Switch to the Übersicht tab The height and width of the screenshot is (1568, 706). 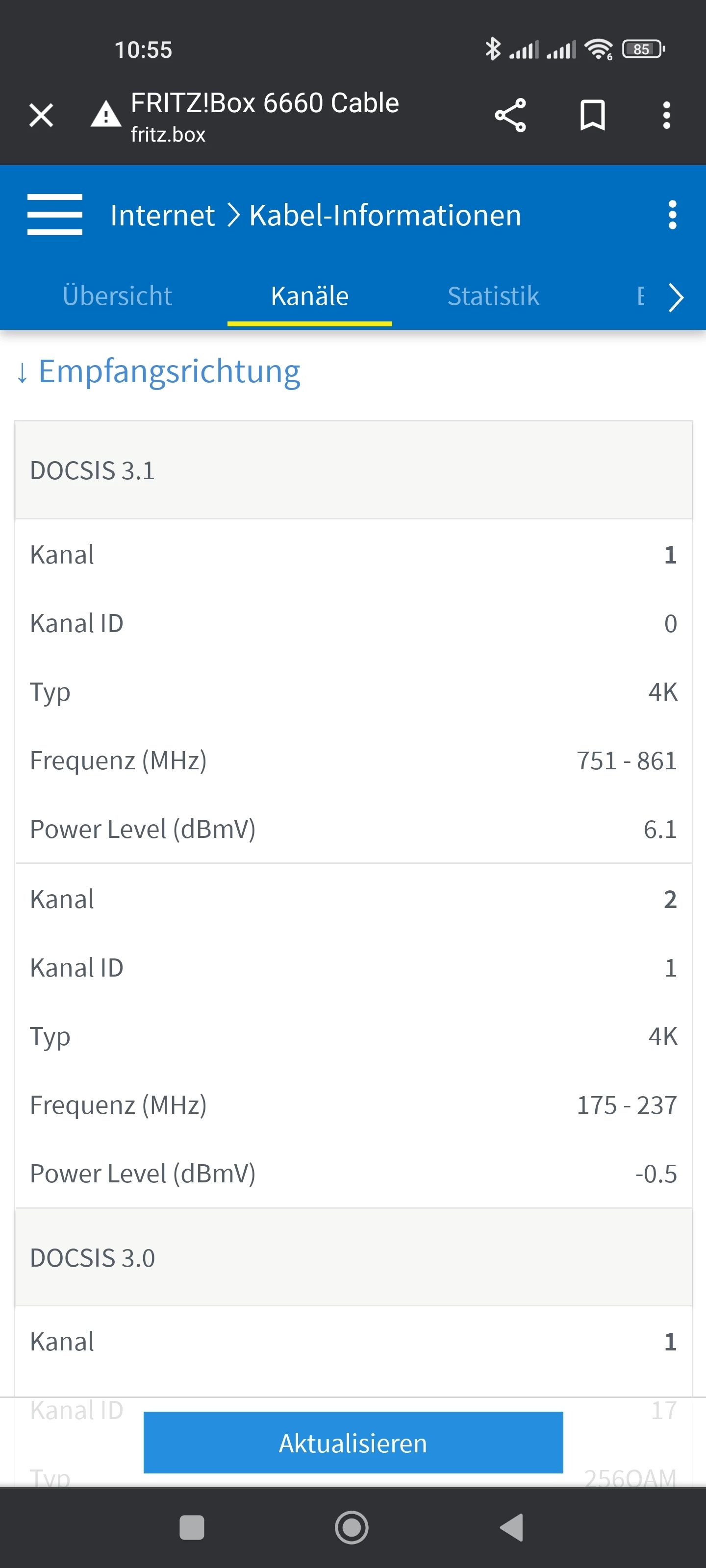[117, 296]
